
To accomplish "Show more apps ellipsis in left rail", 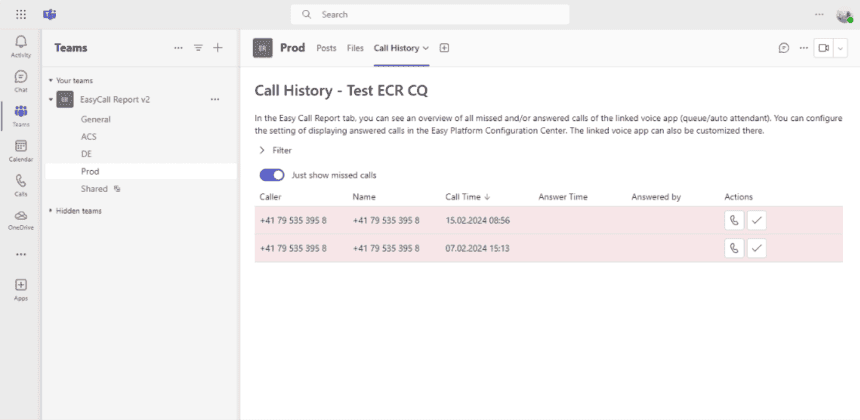I will [21, 254].
